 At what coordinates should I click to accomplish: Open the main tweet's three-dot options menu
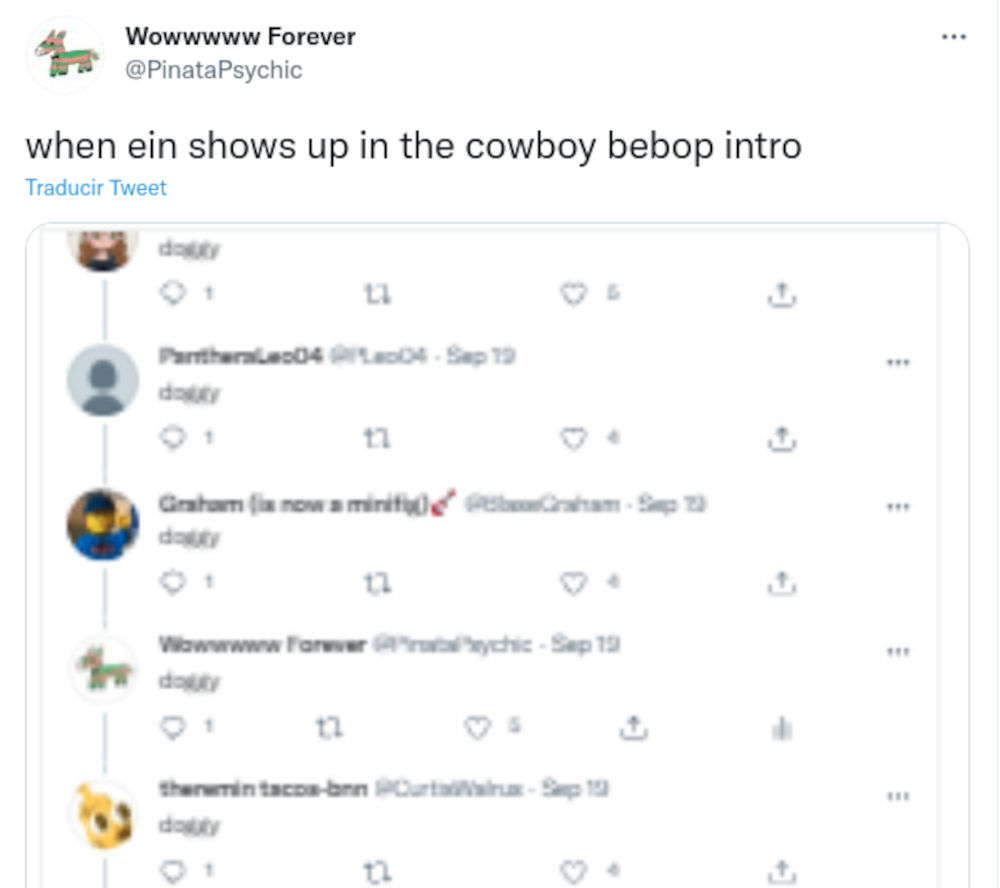(953, 37)
